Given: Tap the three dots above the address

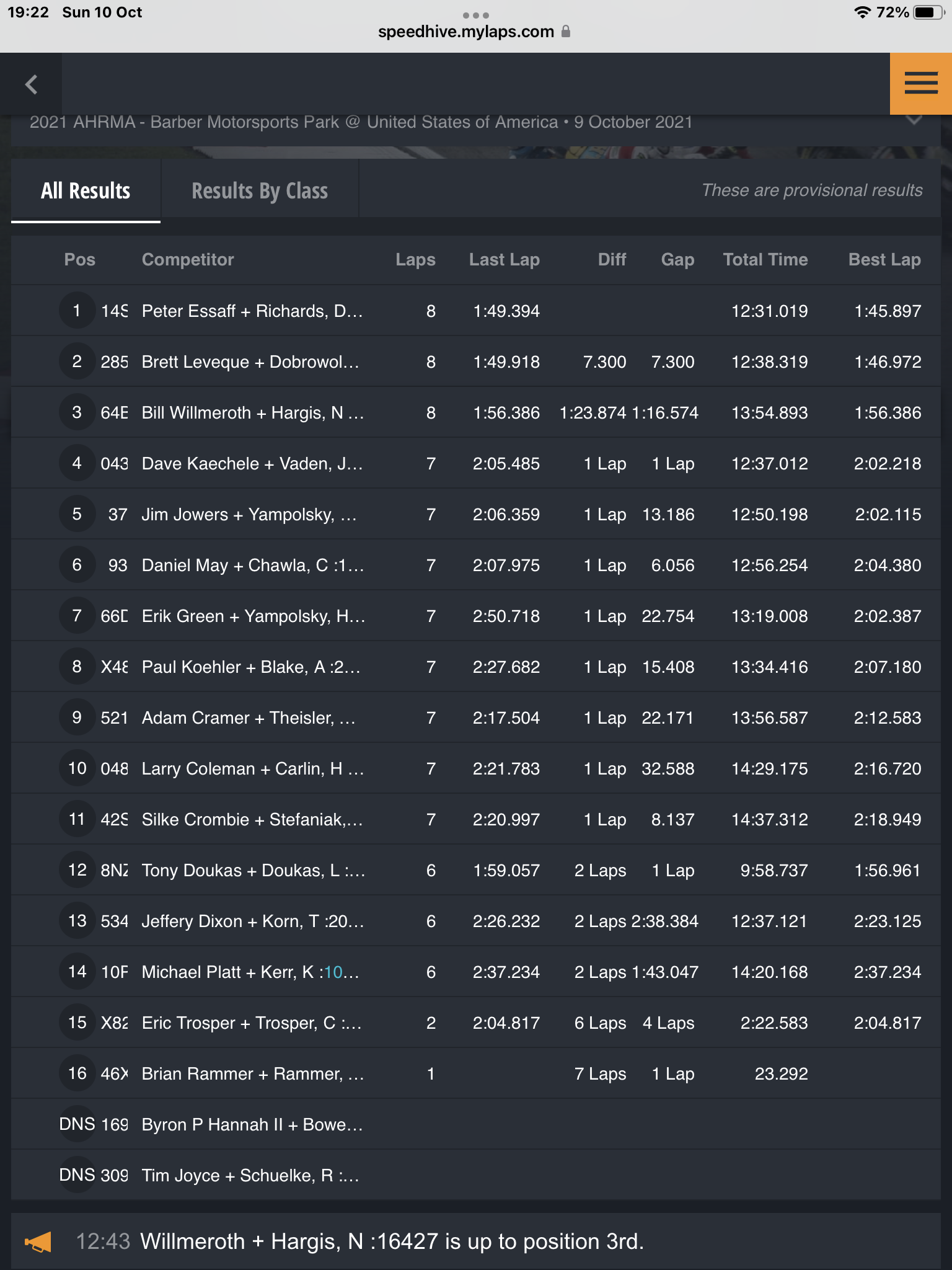Looking at the screenshot, I should (475, 15).
